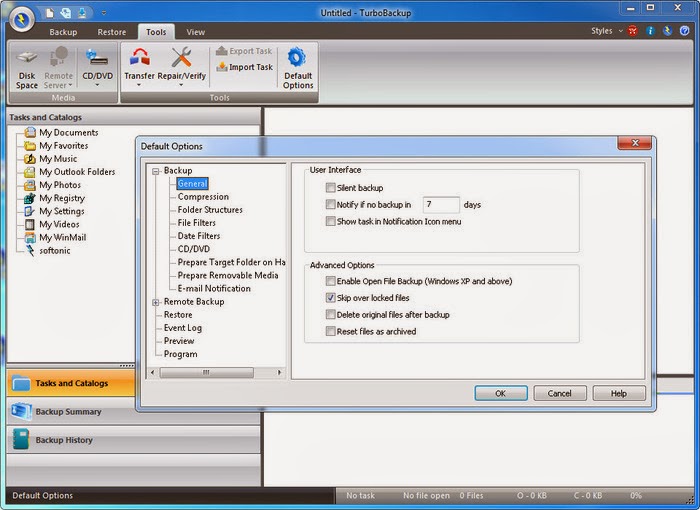Click the Tools ribbon tab
This screenshot has height=510, width=700.
(156, 32)
